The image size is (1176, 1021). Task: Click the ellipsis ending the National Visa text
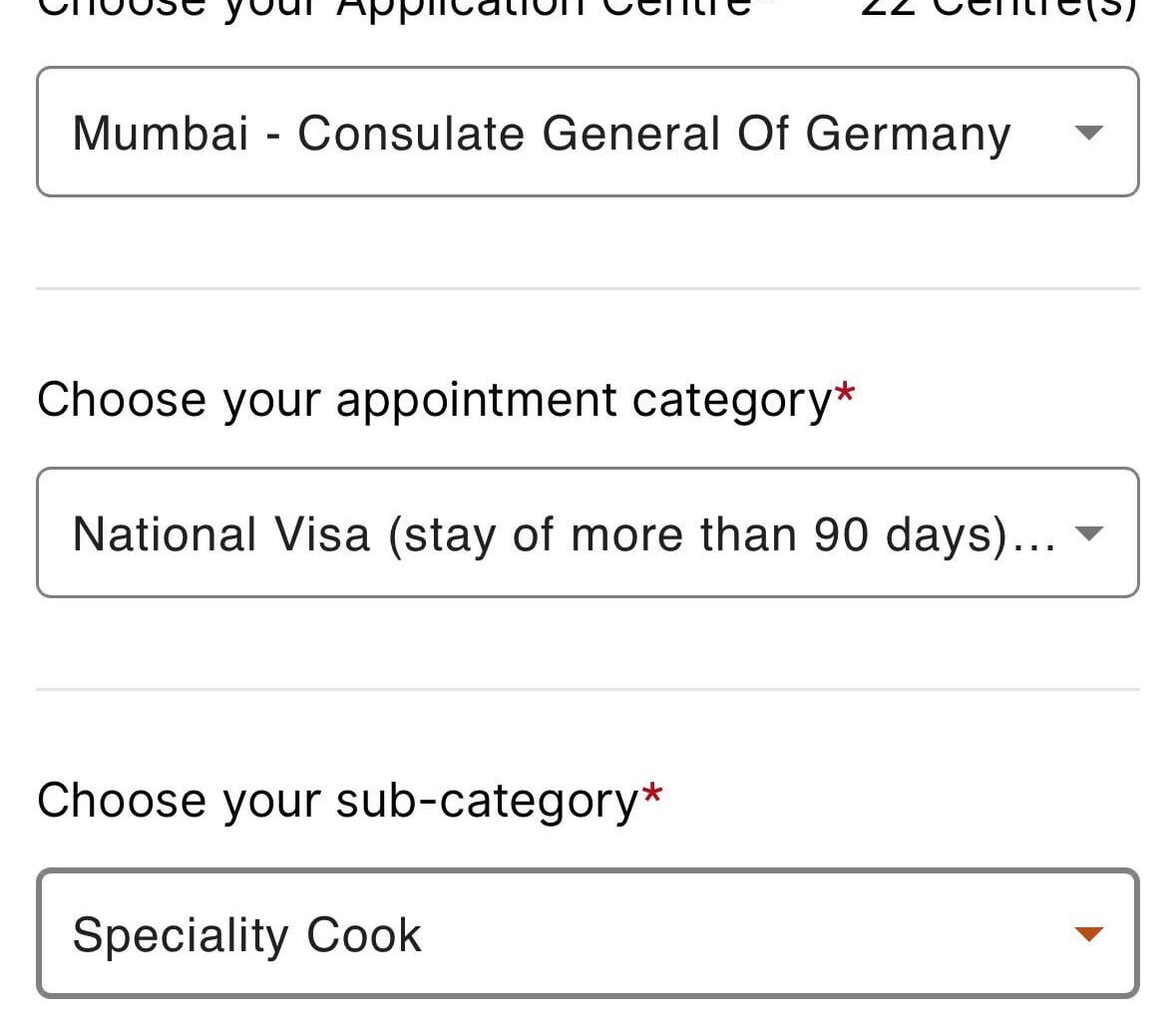[1037, 543]
